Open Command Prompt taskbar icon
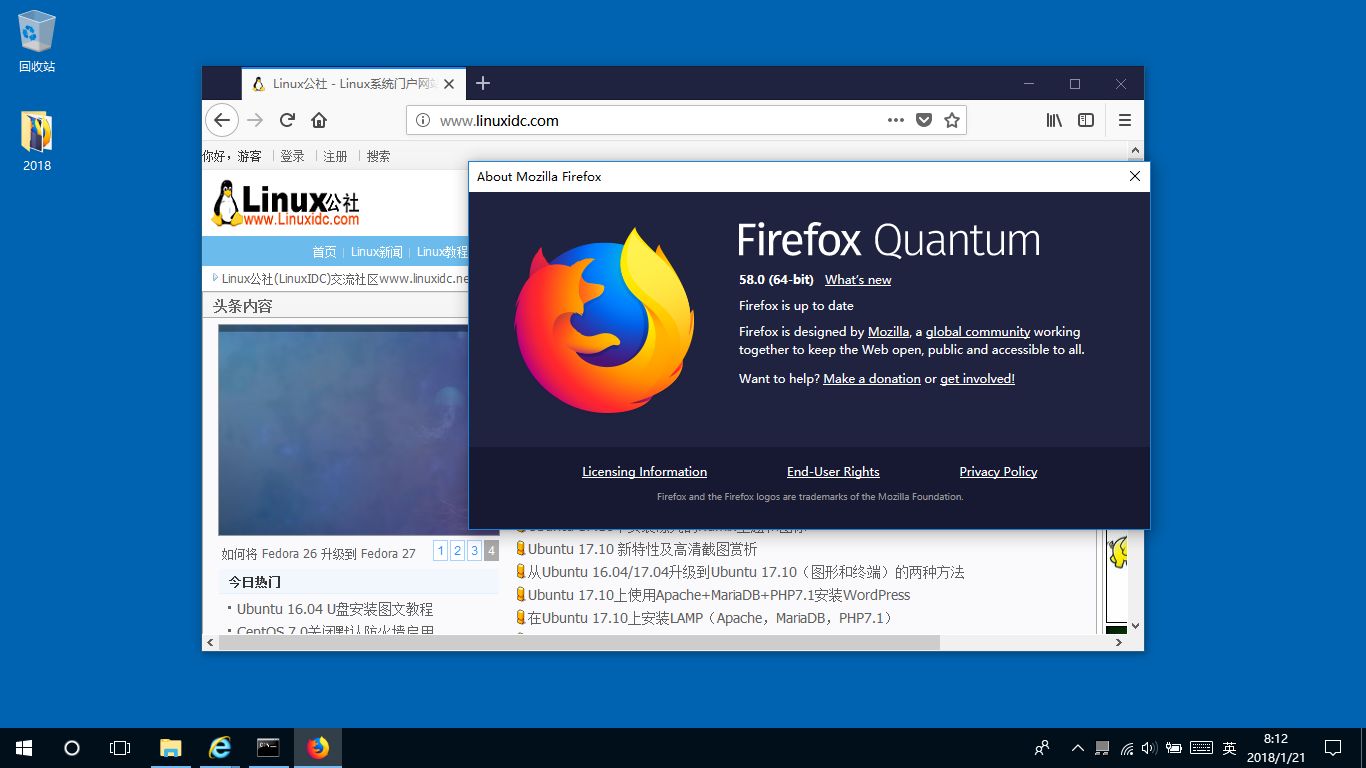The height and width of the screenshot is (768, 1366). (x=268, y=747)
